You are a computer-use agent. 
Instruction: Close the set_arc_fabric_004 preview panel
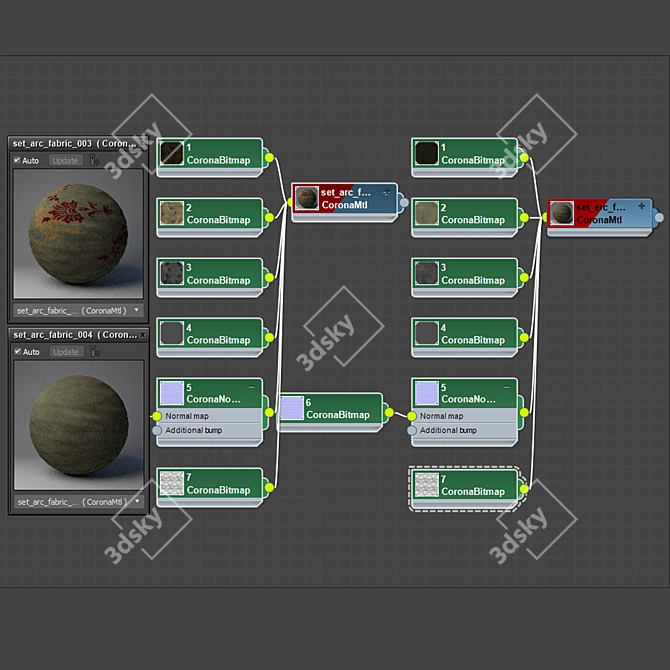pyautogui.click(x=143, y=335)
